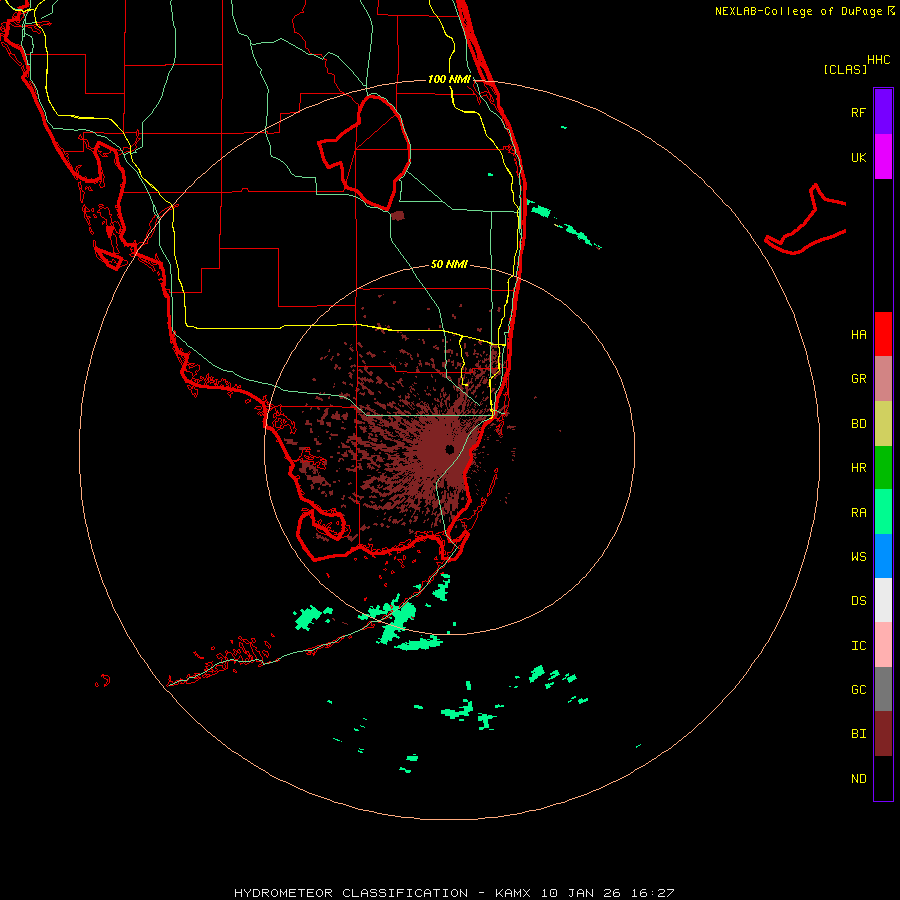Select the BD yellow legend swatch

click(883, 423)
